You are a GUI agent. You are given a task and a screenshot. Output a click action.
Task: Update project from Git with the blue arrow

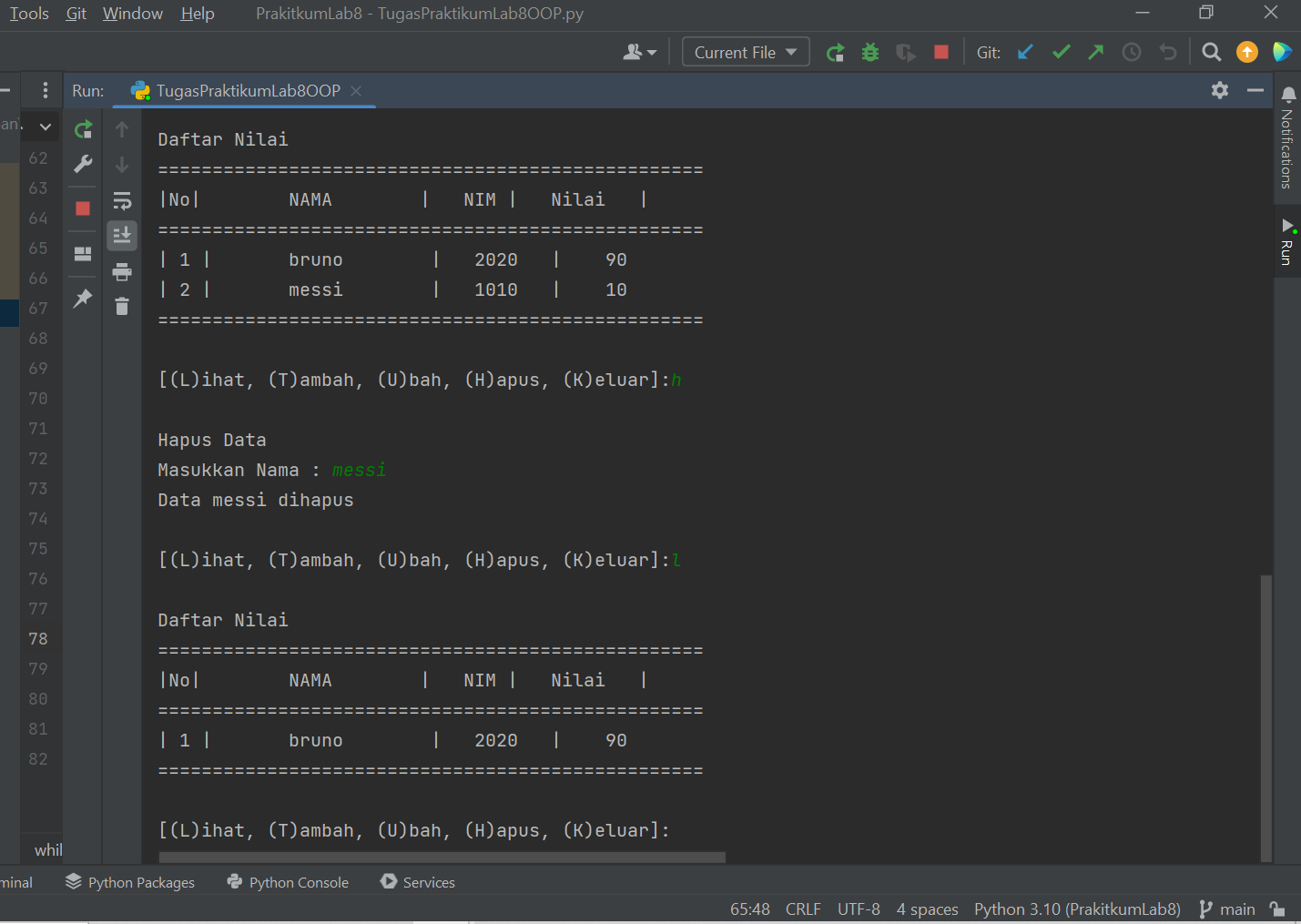(x=1025, y=52)
